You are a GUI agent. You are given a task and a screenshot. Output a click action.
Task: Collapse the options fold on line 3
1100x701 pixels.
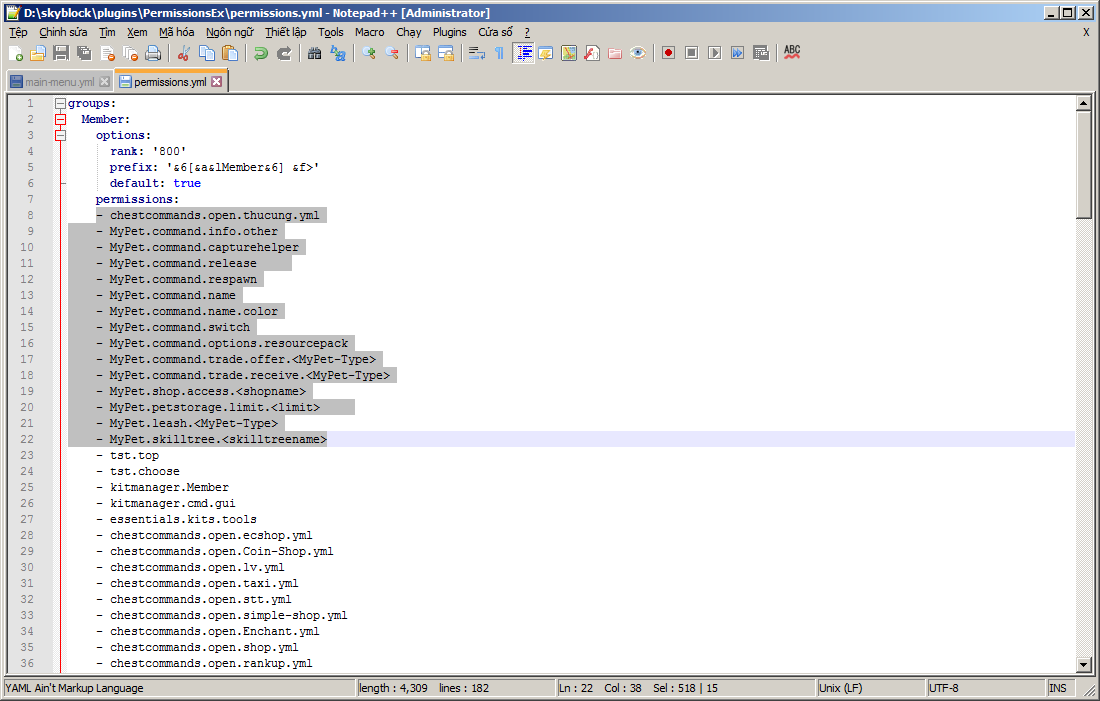60,135
